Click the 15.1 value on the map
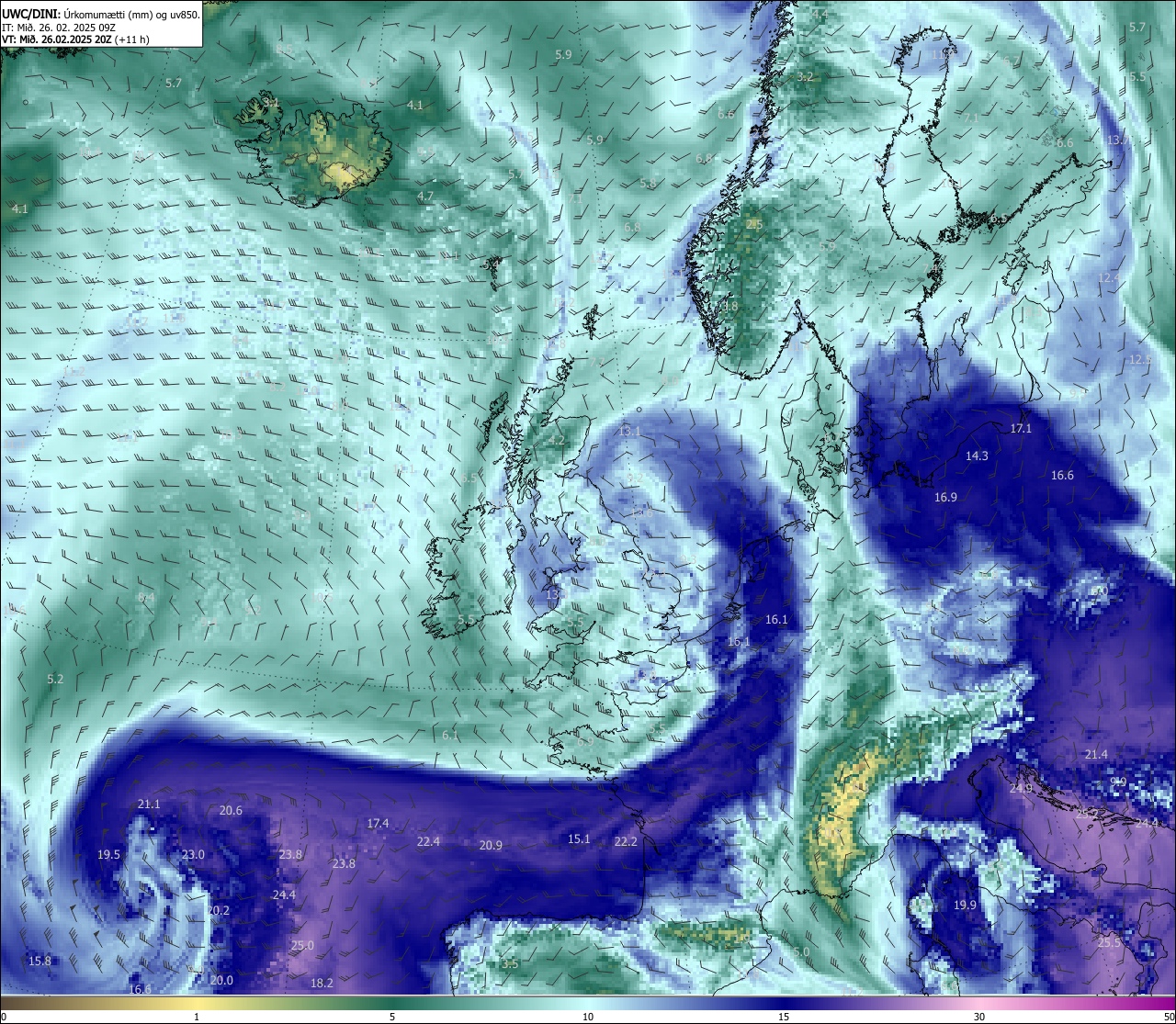The image size is (1176, 1024). (x=579, y=839)
